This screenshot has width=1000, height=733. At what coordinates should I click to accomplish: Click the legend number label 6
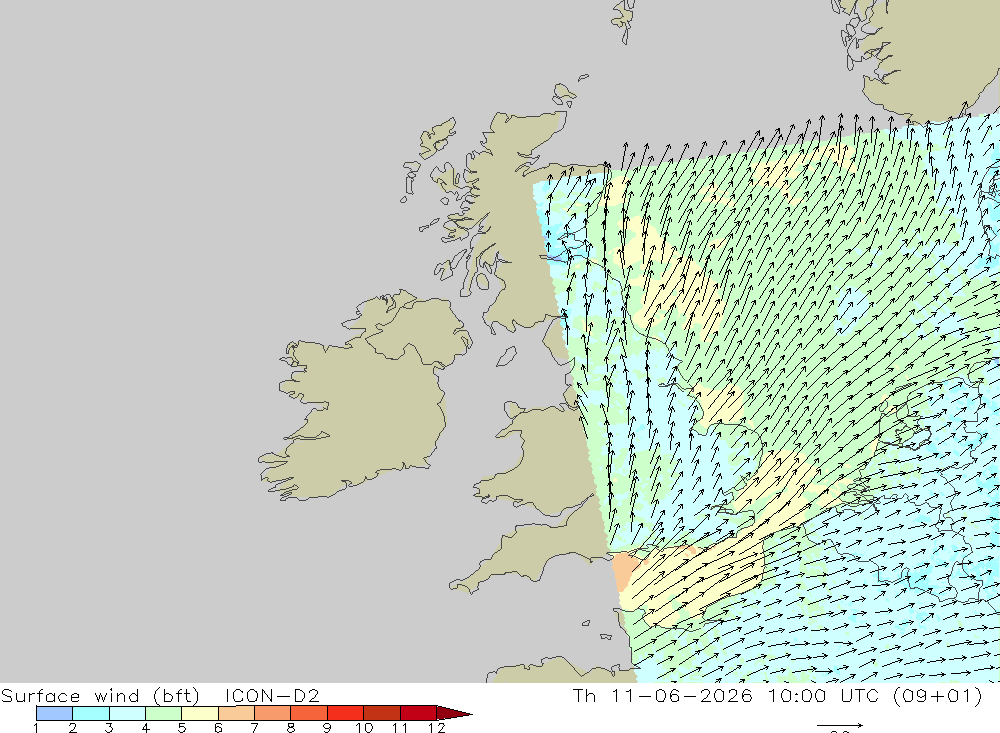(218, 727)
